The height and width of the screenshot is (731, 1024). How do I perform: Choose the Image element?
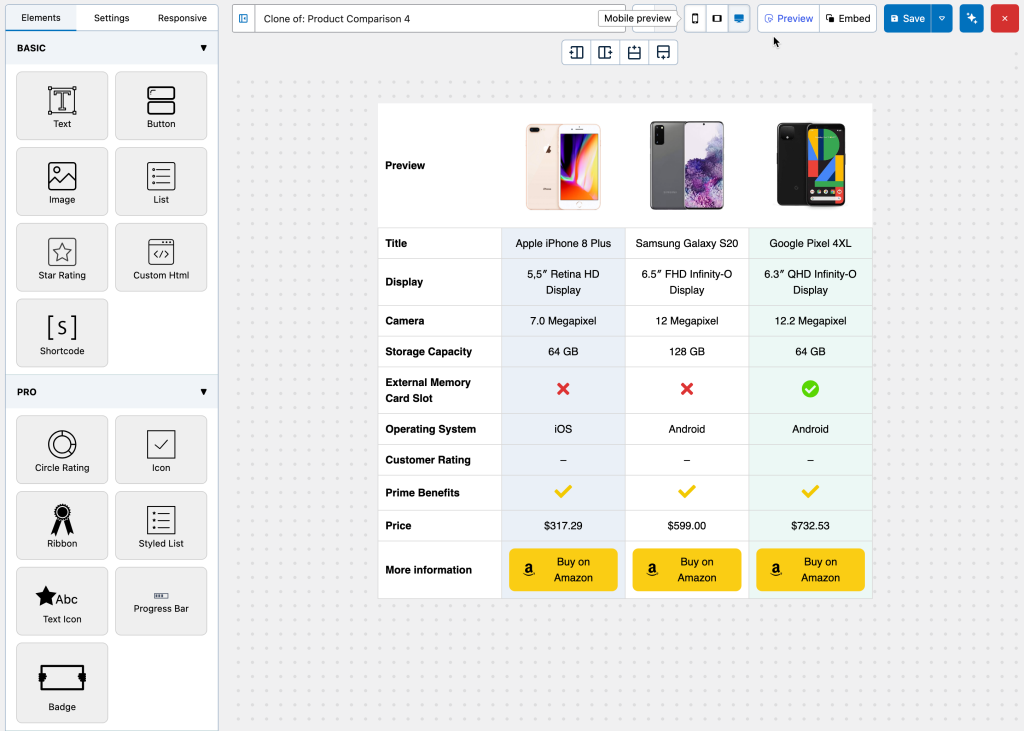point(62,182)
